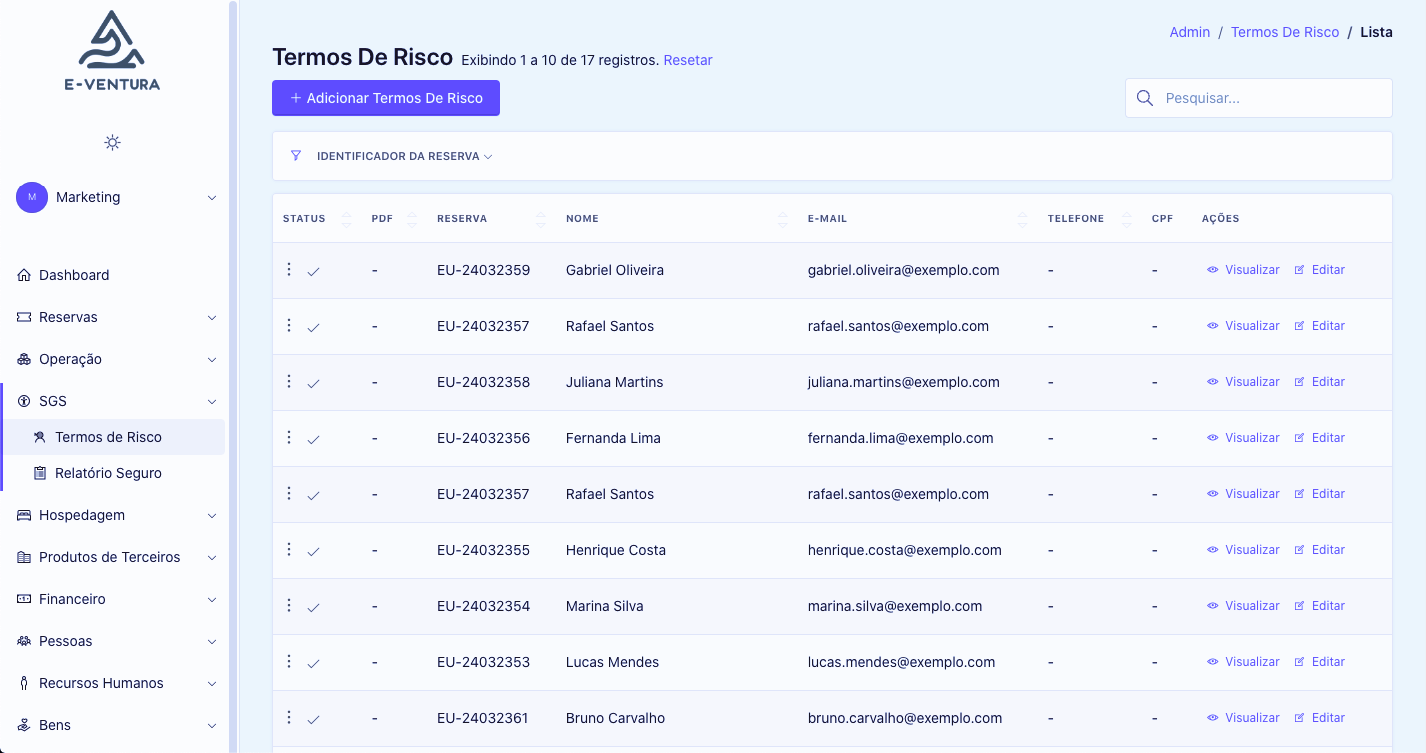Open the three-dot menu for Gabriel Oliveira
Image resolution: width=1426 pixels, height=753 pixels.
(x=289, y=270)
